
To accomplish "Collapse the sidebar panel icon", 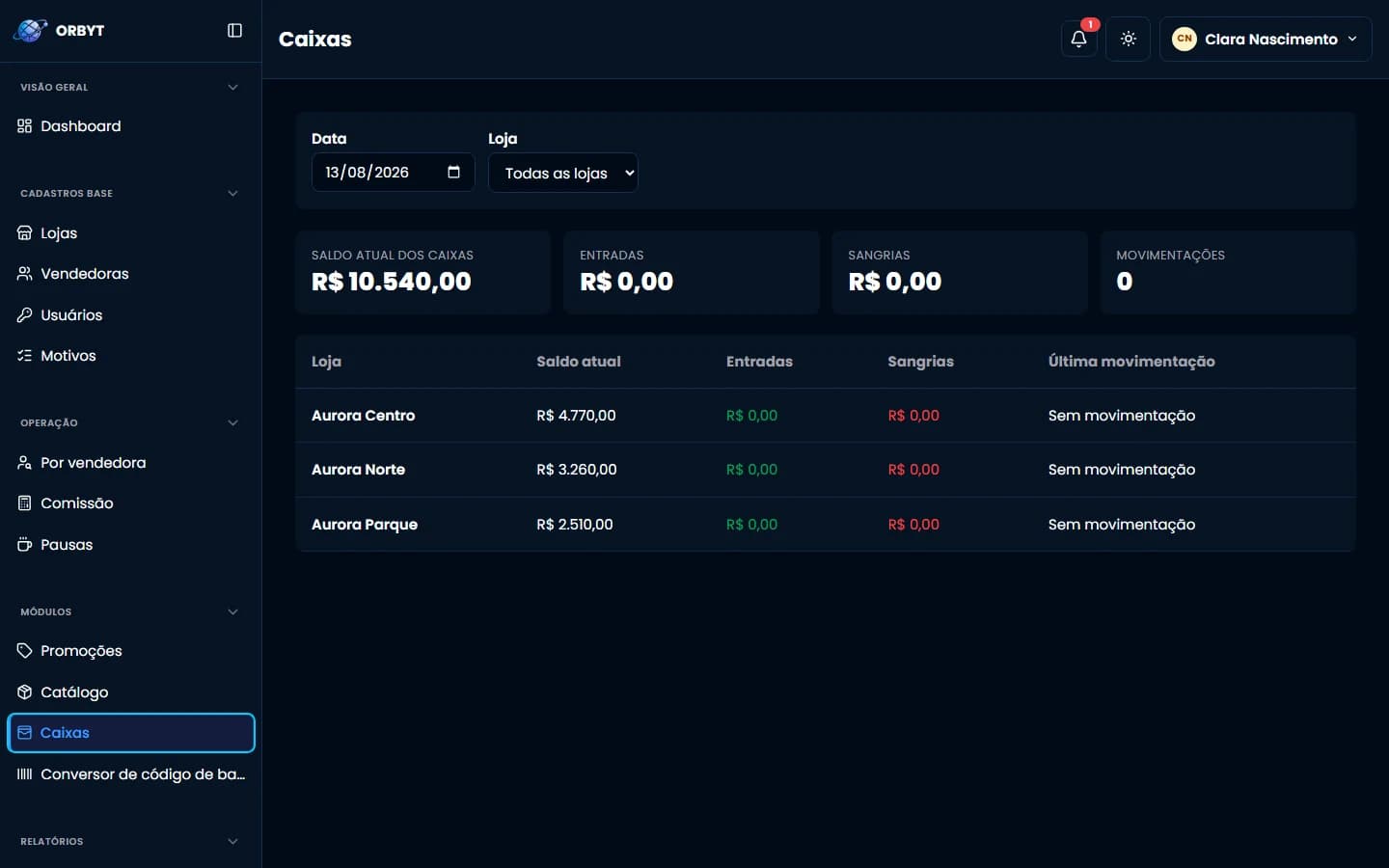I will (x=234, y=31).
